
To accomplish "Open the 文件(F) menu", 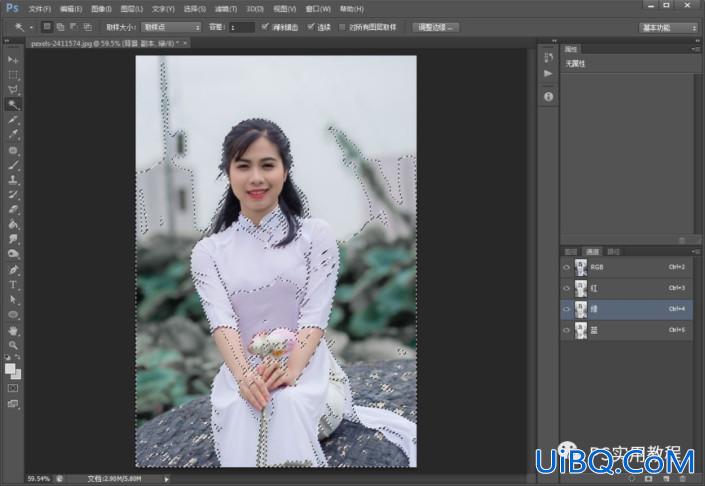I will (40, 9).
